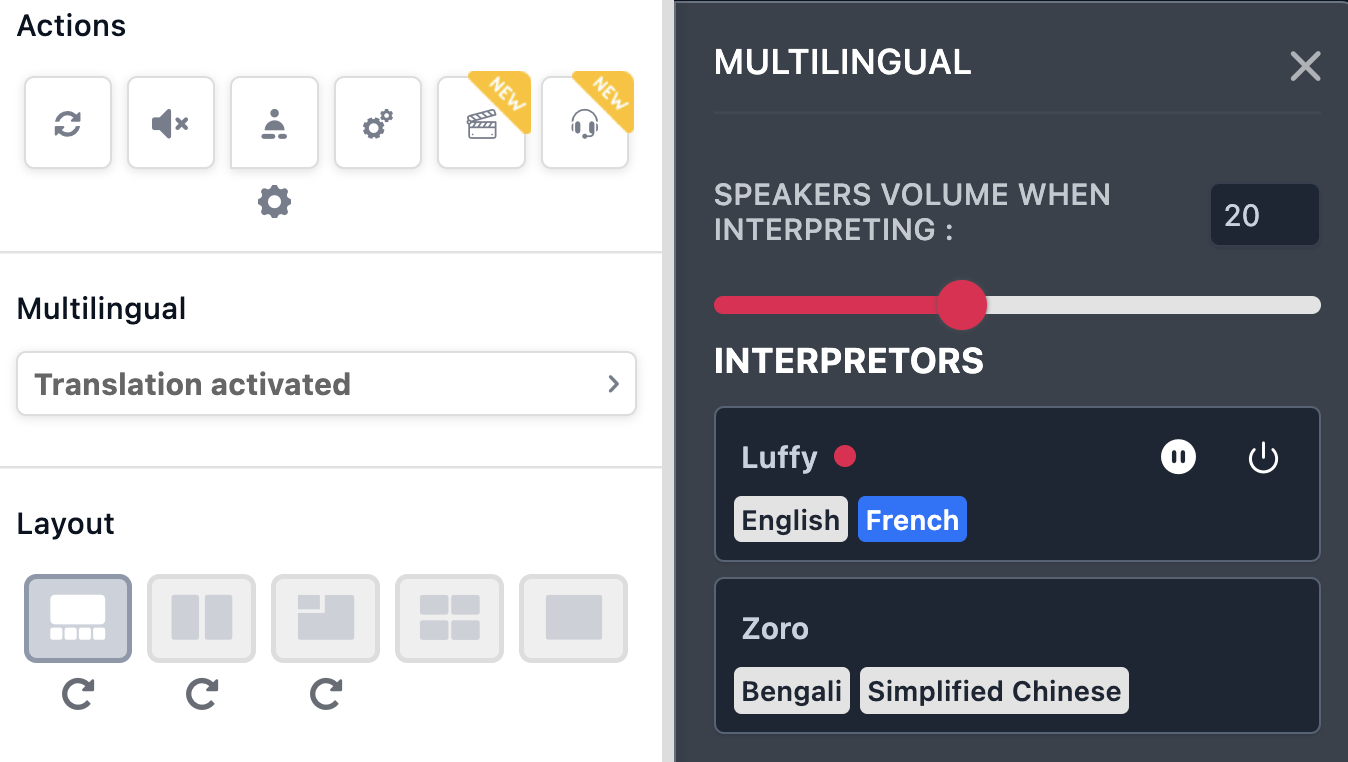Viewport: 1348px width, 762px height.
Task: Close the Multilingual panel
Action: click(x=1305, y=66)
